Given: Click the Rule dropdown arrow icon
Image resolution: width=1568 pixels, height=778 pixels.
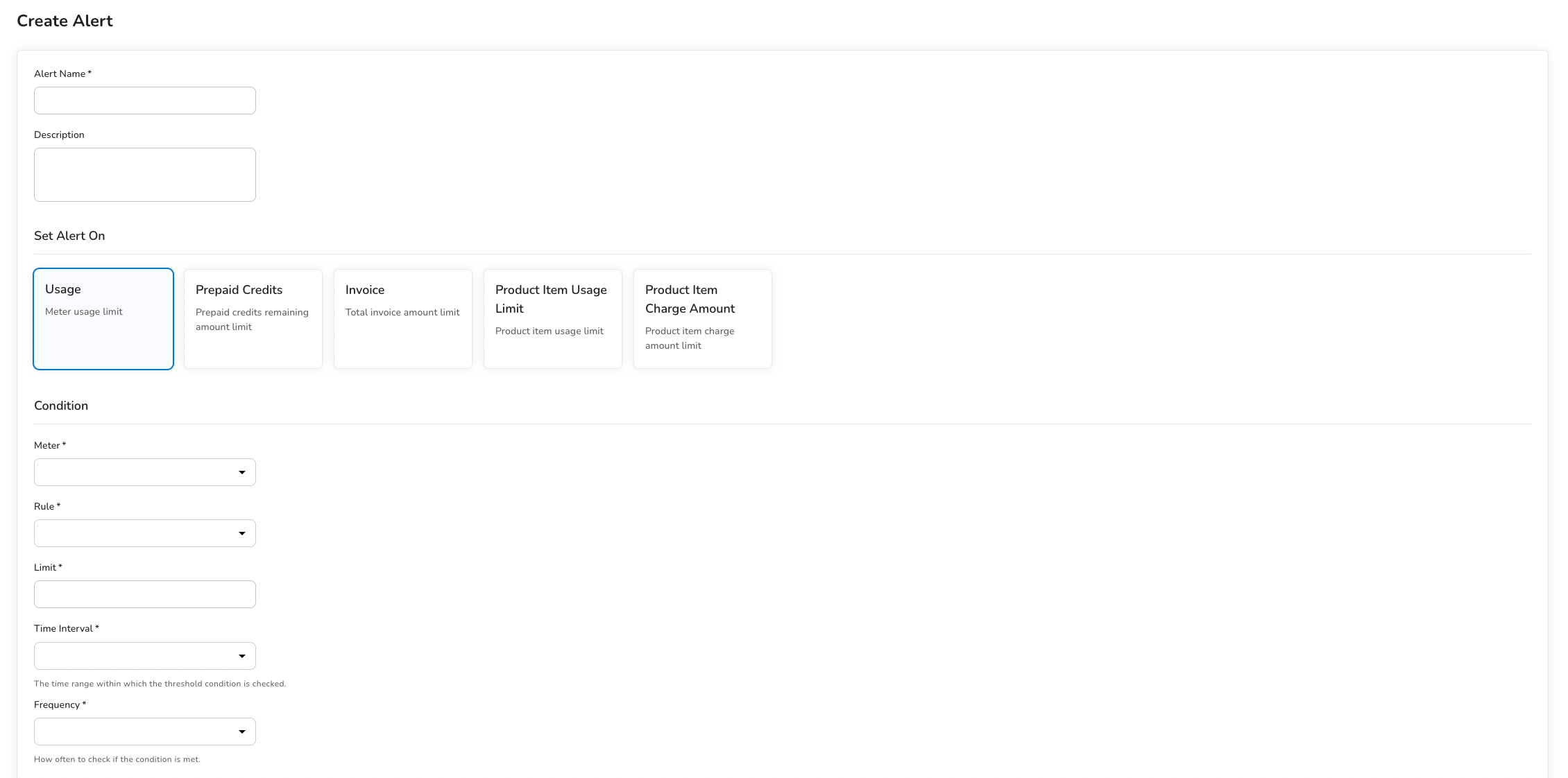Looking at the screenshot, I should 242,533.
